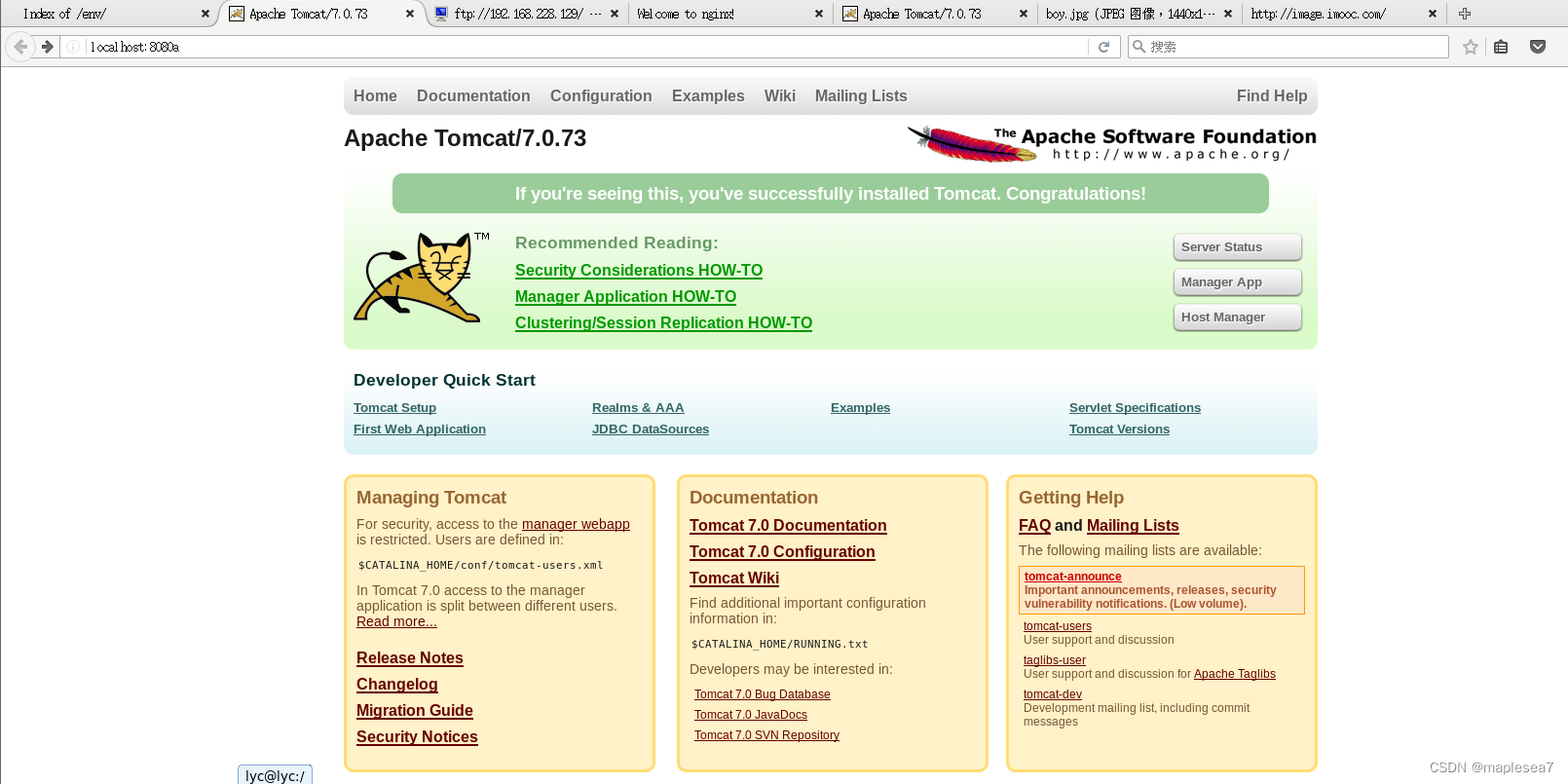Image resolution: width=1568 pixels, height=784 pixels.
Task: Close the active Apache Tomcat/7.0.73 tab
Action: (x=410, y=14)
